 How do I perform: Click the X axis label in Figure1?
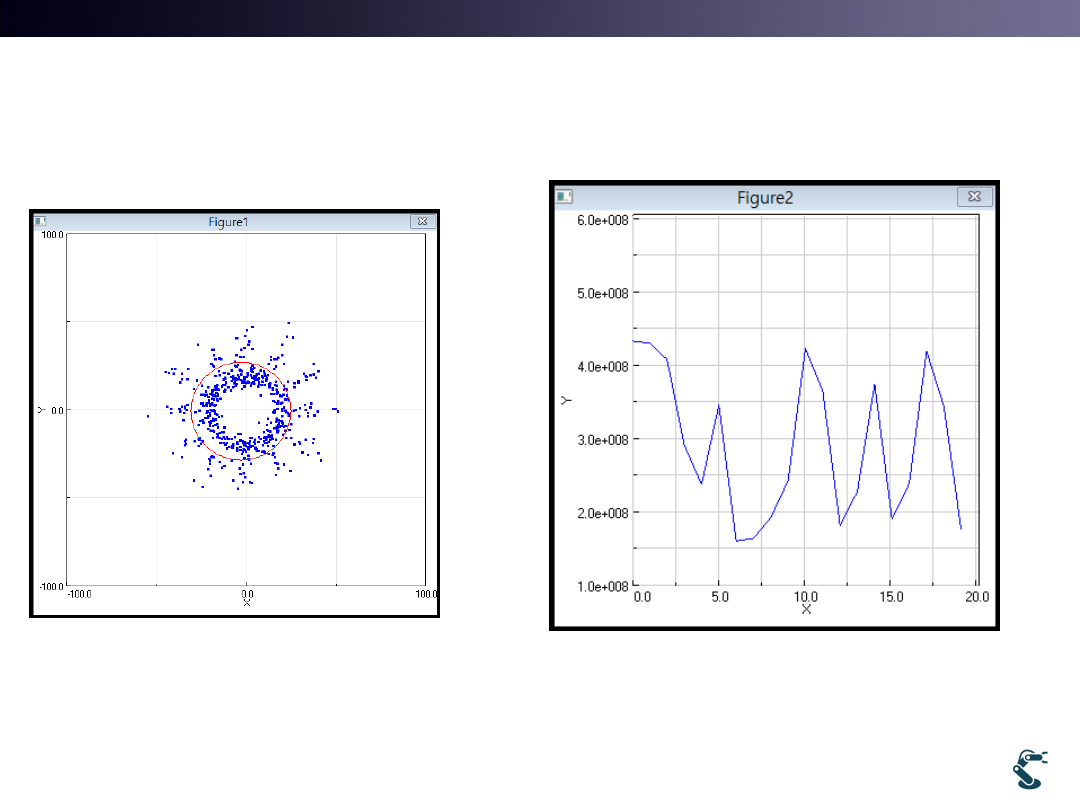pyautogui.click(x=247, y=603)
